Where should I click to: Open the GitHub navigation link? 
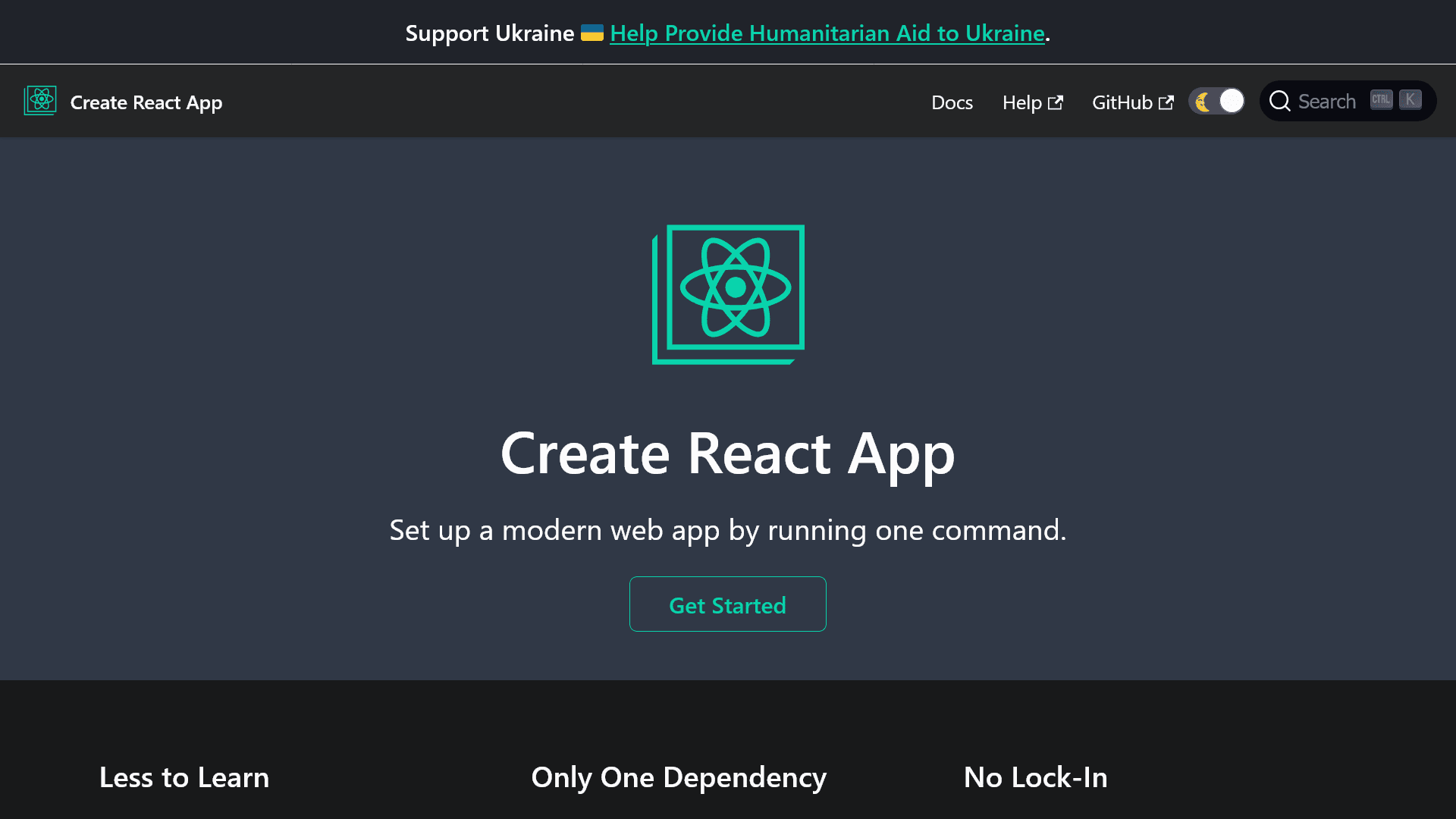click(1133, 102)
